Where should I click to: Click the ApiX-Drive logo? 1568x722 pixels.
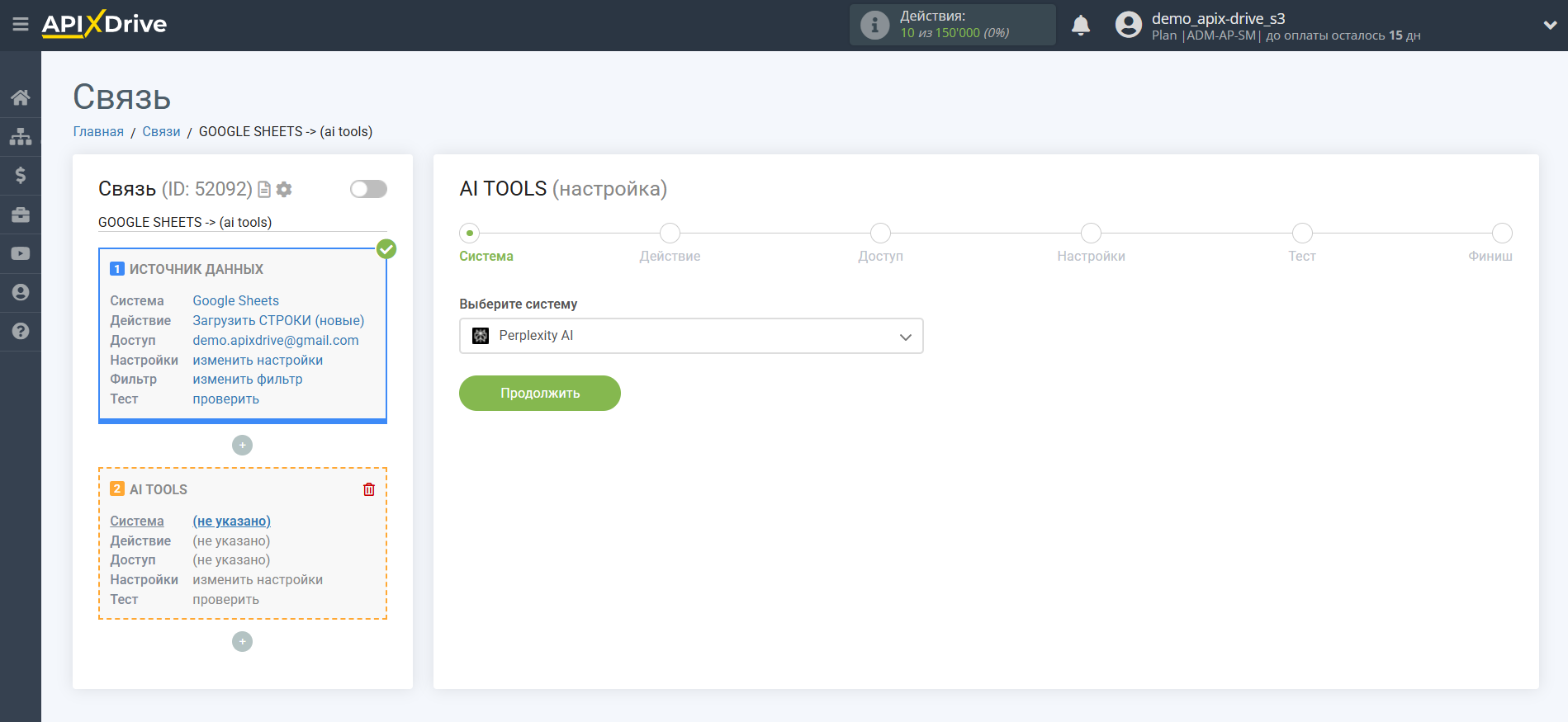pos(104,24)
